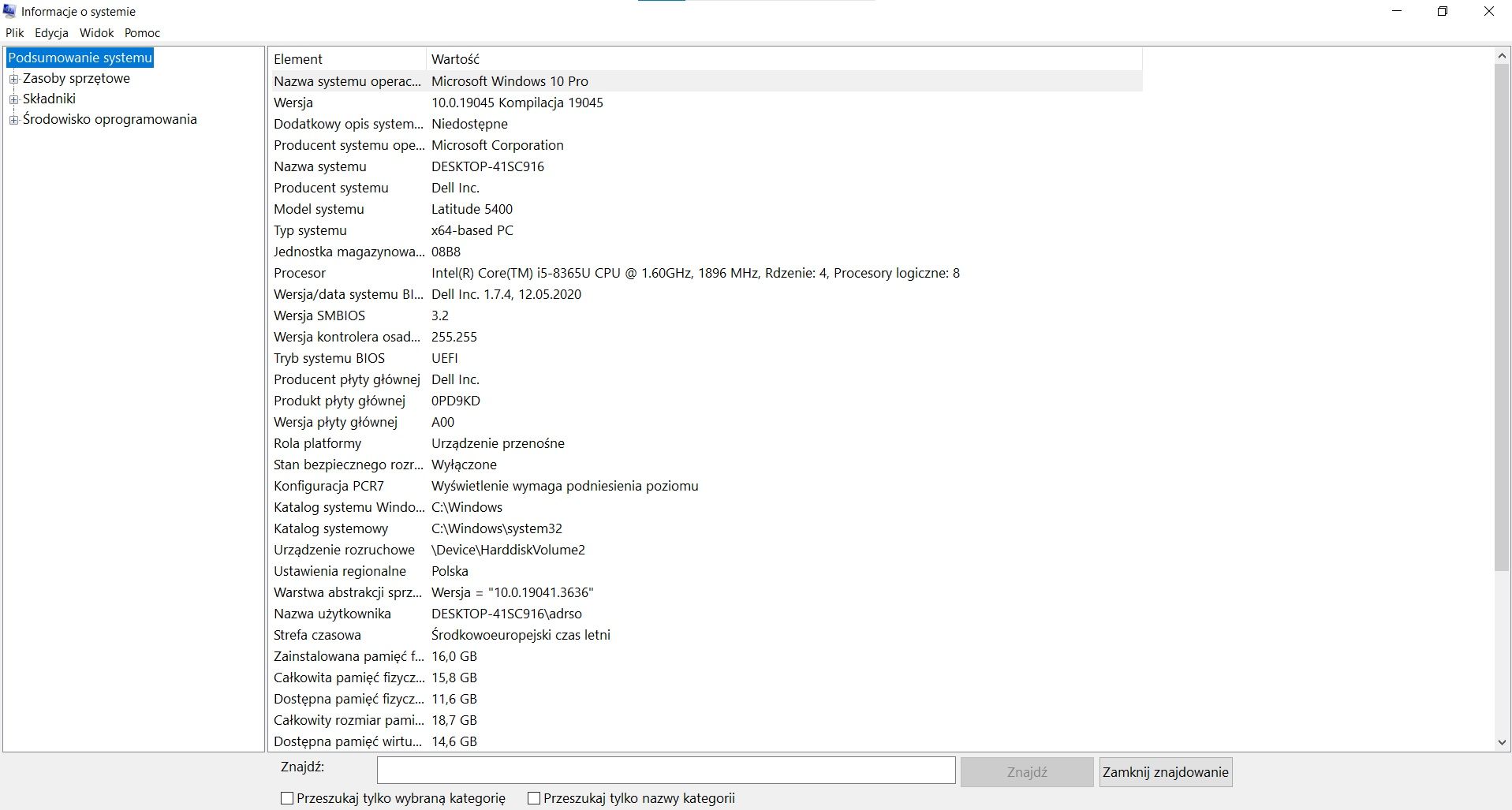Click the Element column header
The image size is (1512, 810).
point(348,59)
